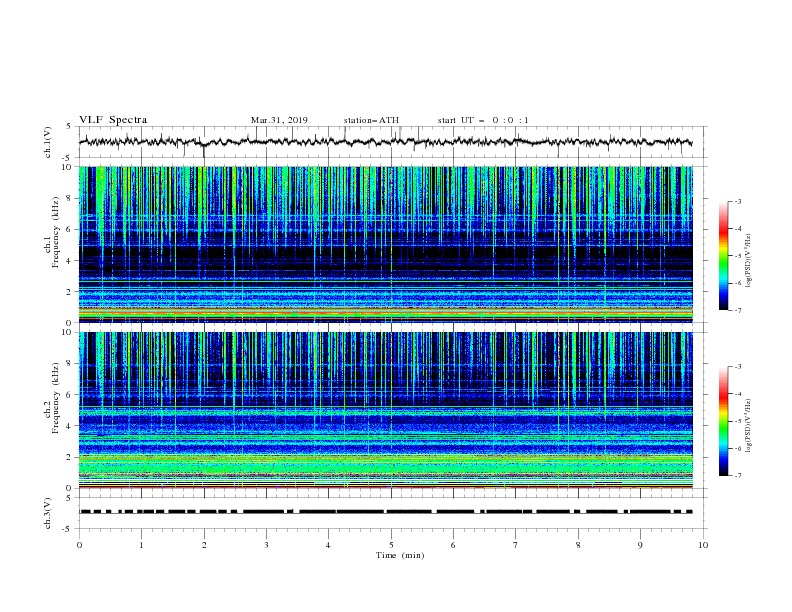
Task: Click the ch.1 colorbar "log(PSD)(V²/Hz)" label
Action: point(749,261)
